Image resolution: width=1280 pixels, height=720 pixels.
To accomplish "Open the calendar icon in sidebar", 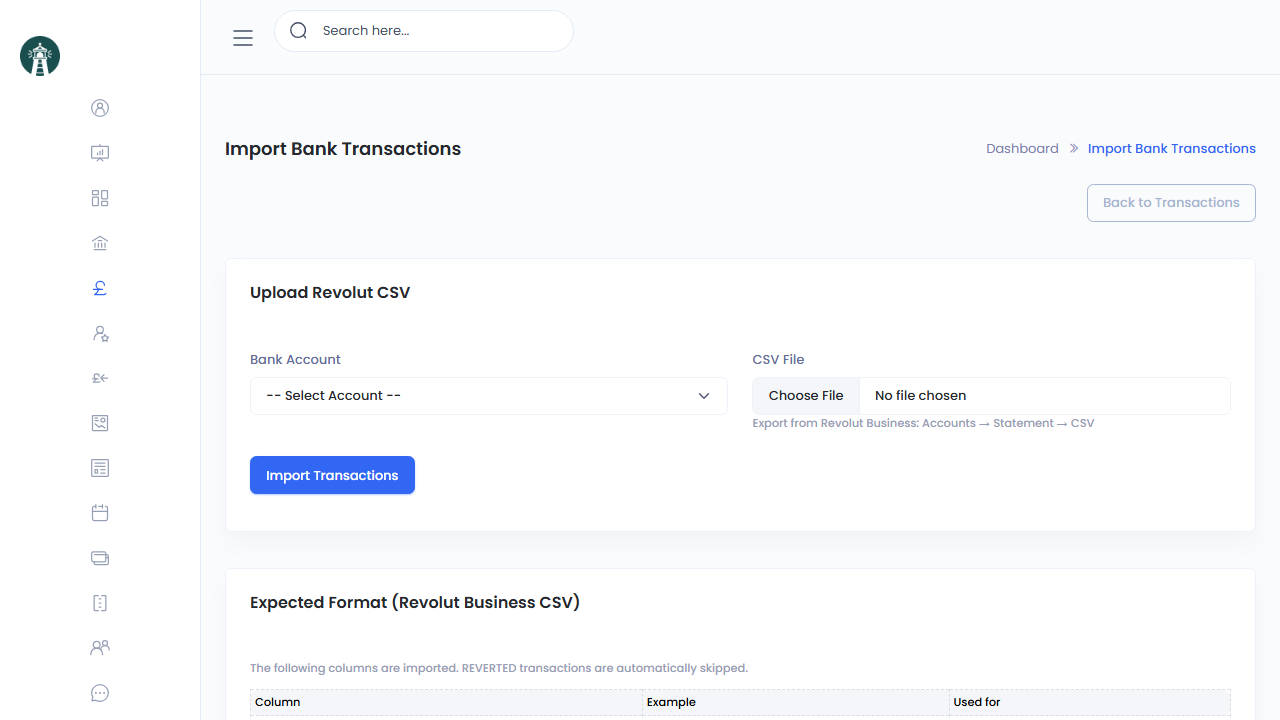I will 100,513.
